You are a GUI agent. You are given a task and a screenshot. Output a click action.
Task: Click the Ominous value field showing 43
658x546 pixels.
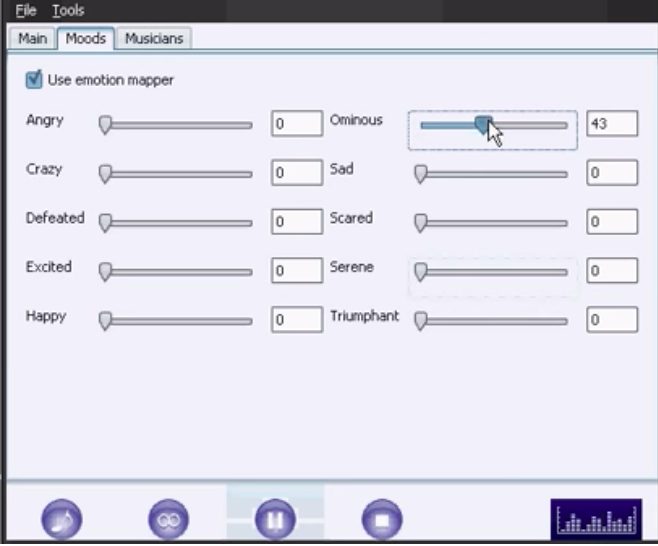click(x=611, y=124)
